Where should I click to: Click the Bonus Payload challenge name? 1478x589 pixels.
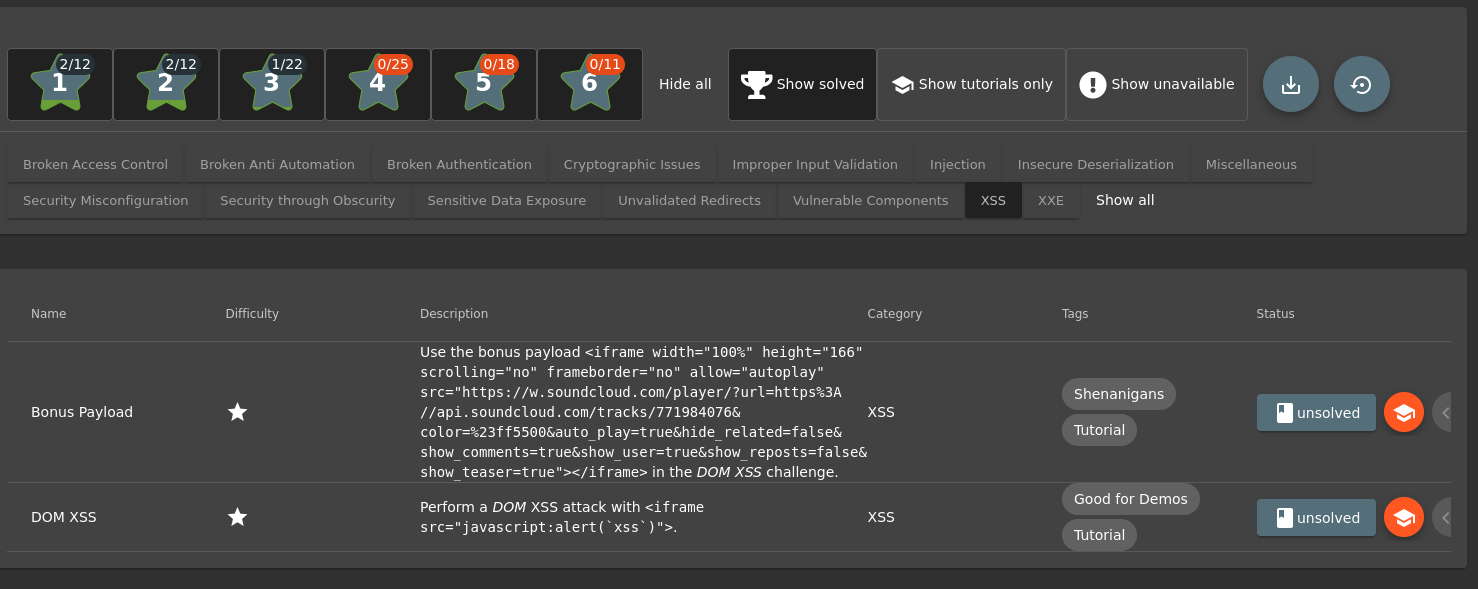pos(82,412)
